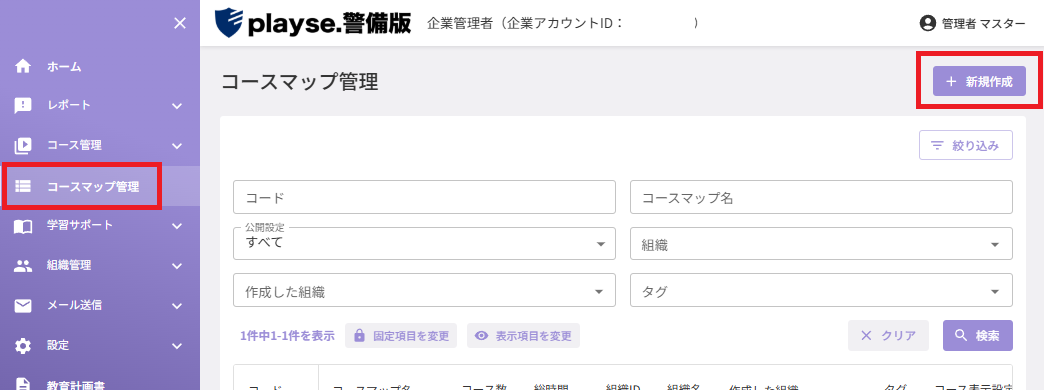Expand the 学習サポート menu chevron
Screen dimensions: 1044x390
[176, 226]
